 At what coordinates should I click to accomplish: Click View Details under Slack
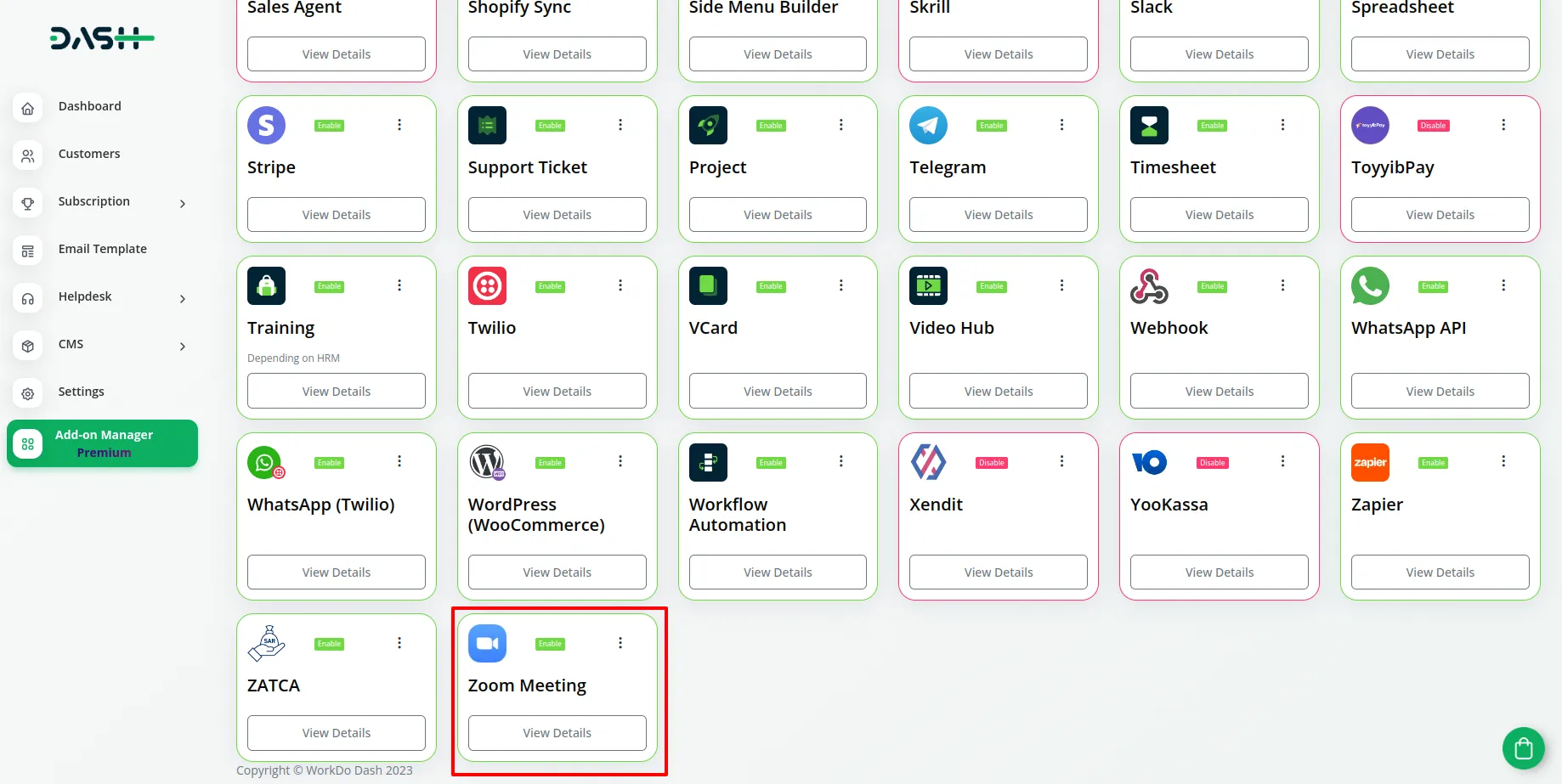[x=1220, y=54]
